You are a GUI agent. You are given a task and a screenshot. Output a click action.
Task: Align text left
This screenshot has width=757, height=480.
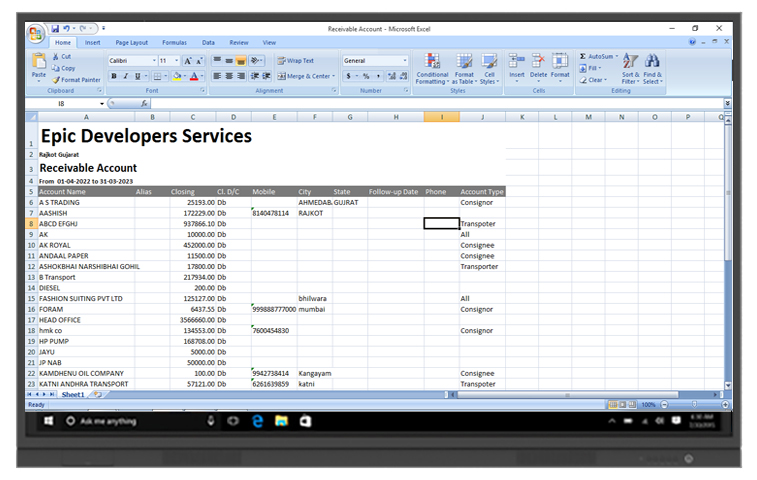tap(217, 76)
